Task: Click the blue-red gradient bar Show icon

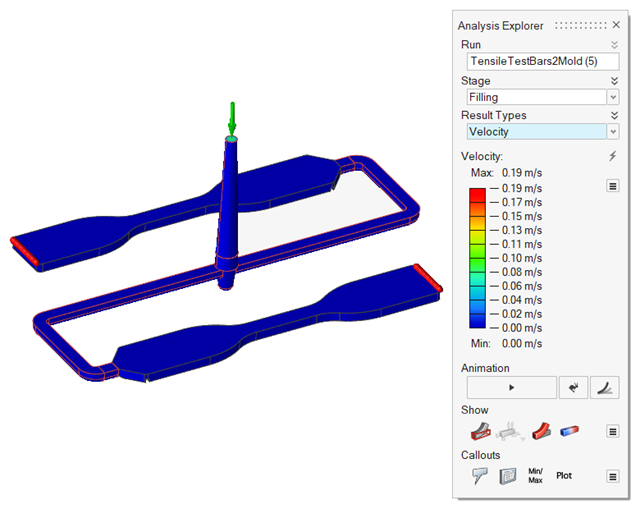Action: 570,431
